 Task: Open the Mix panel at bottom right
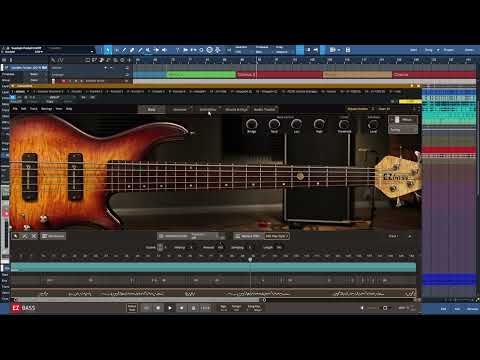(x=457, y=309)
